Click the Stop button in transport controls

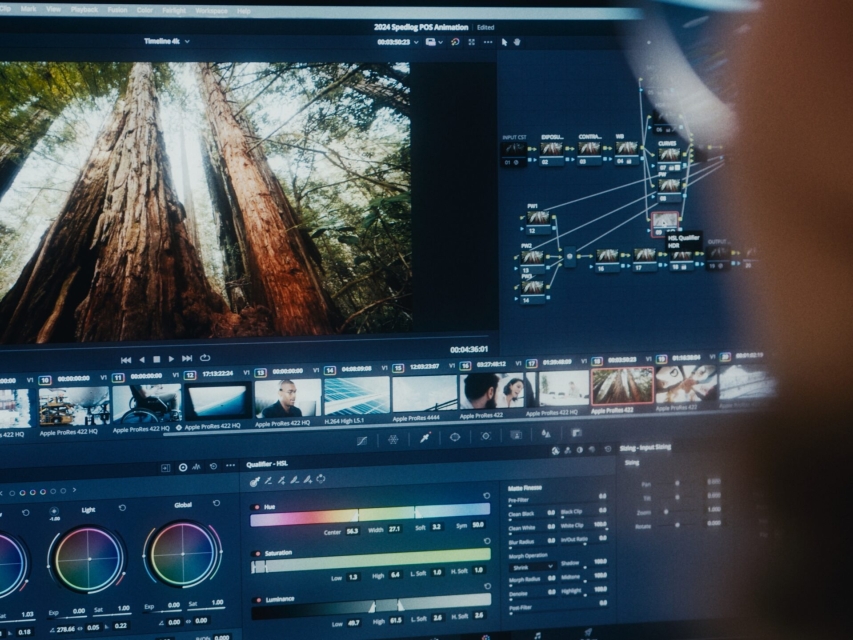(156, 359)
